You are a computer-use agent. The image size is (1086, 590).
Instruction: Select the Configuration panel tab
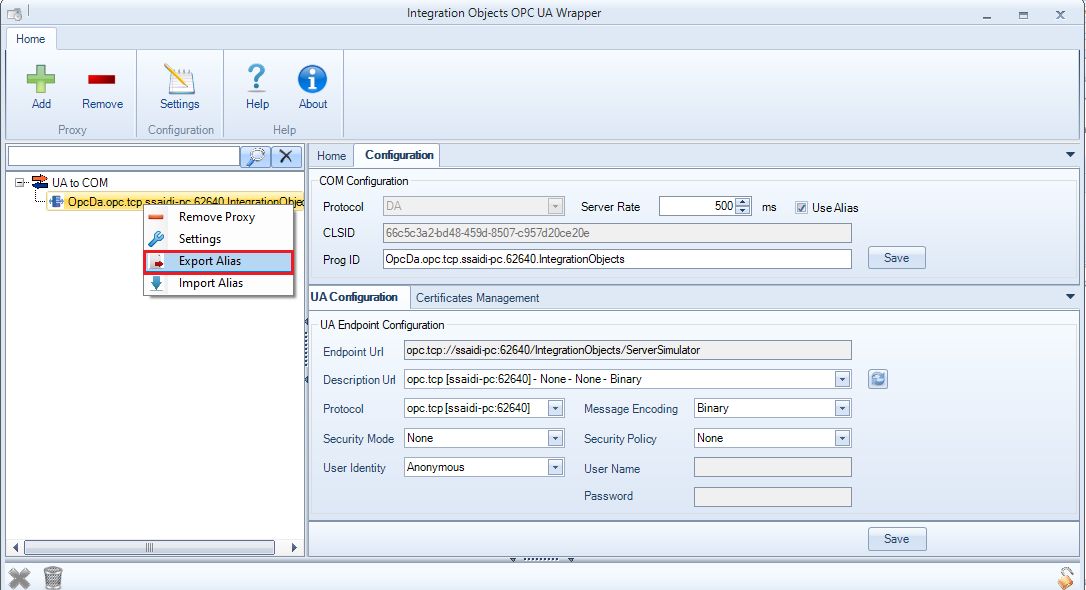399,155
